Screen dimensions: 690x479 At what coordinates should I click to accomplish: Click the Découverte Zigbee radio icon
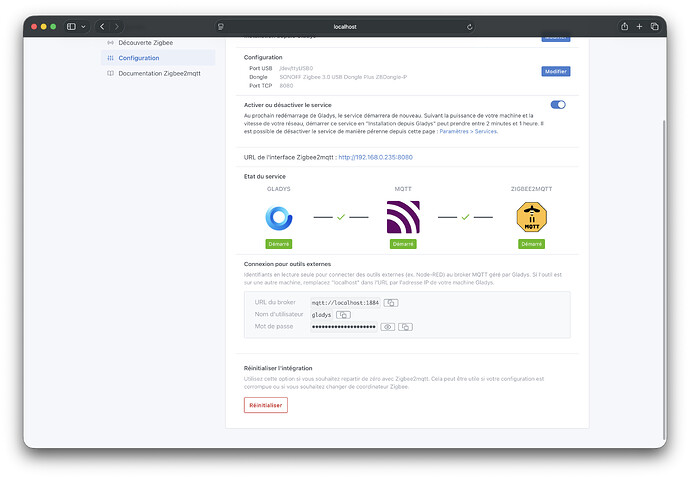click(110, 43)
